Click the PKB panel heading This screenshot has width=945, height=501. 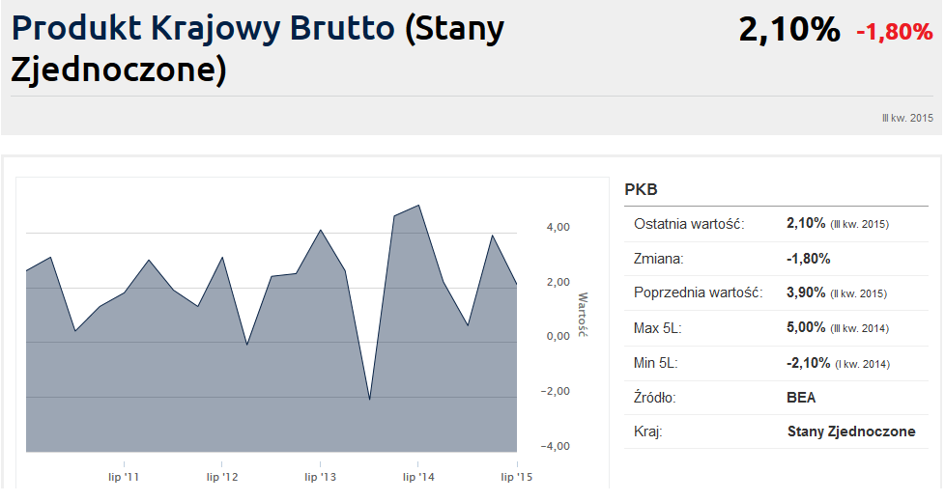click(640, 189)
